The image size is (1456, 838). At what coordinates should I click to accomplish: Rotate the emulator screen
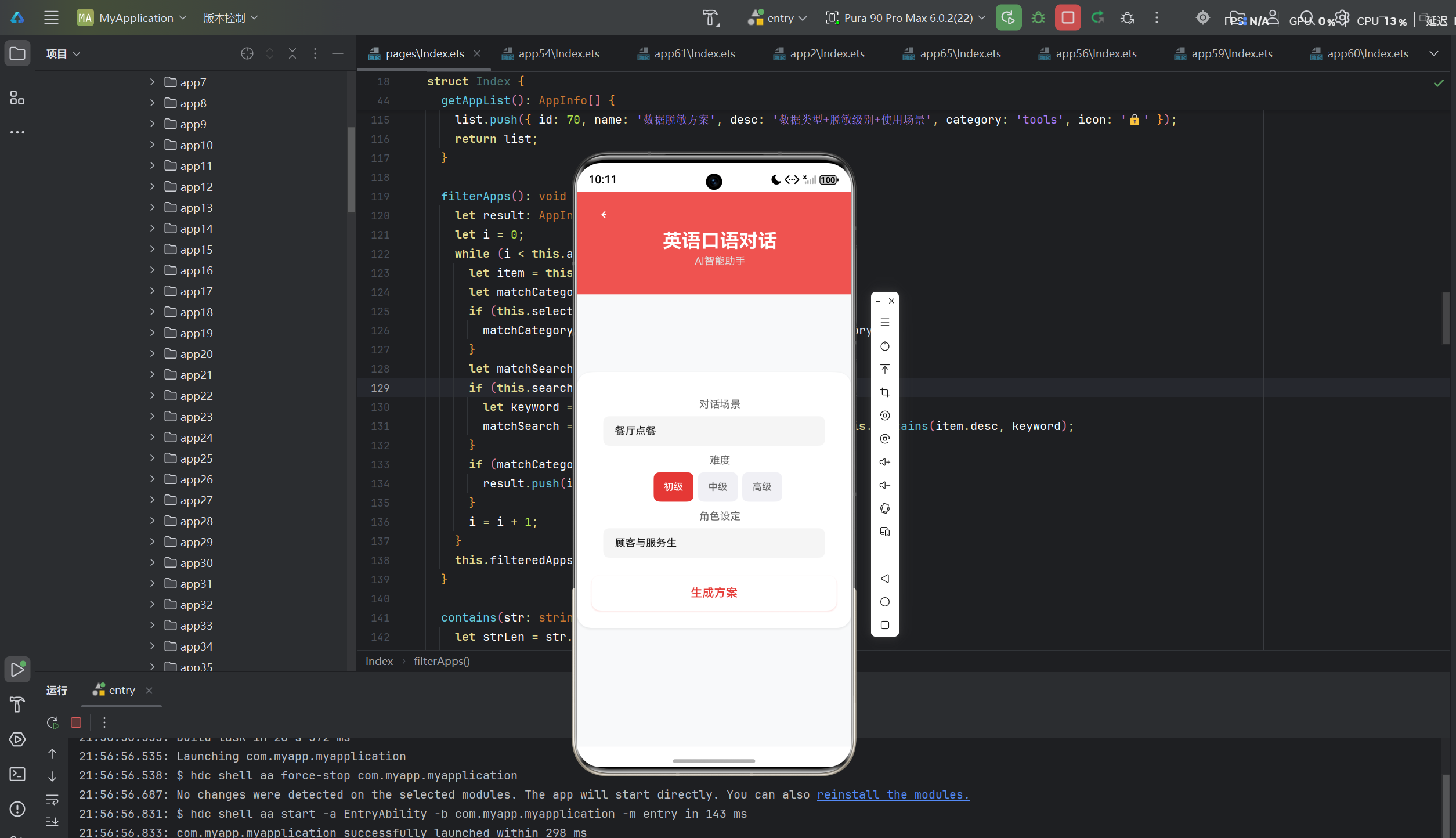[885, 509]
